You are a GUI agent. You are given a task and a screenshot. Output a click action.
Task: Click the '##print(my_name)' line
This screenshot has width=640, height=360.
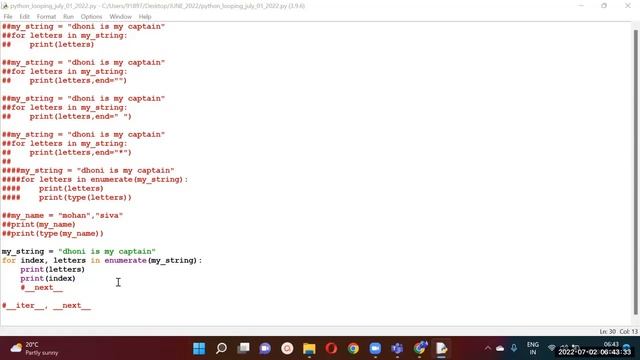click(39, 224)
